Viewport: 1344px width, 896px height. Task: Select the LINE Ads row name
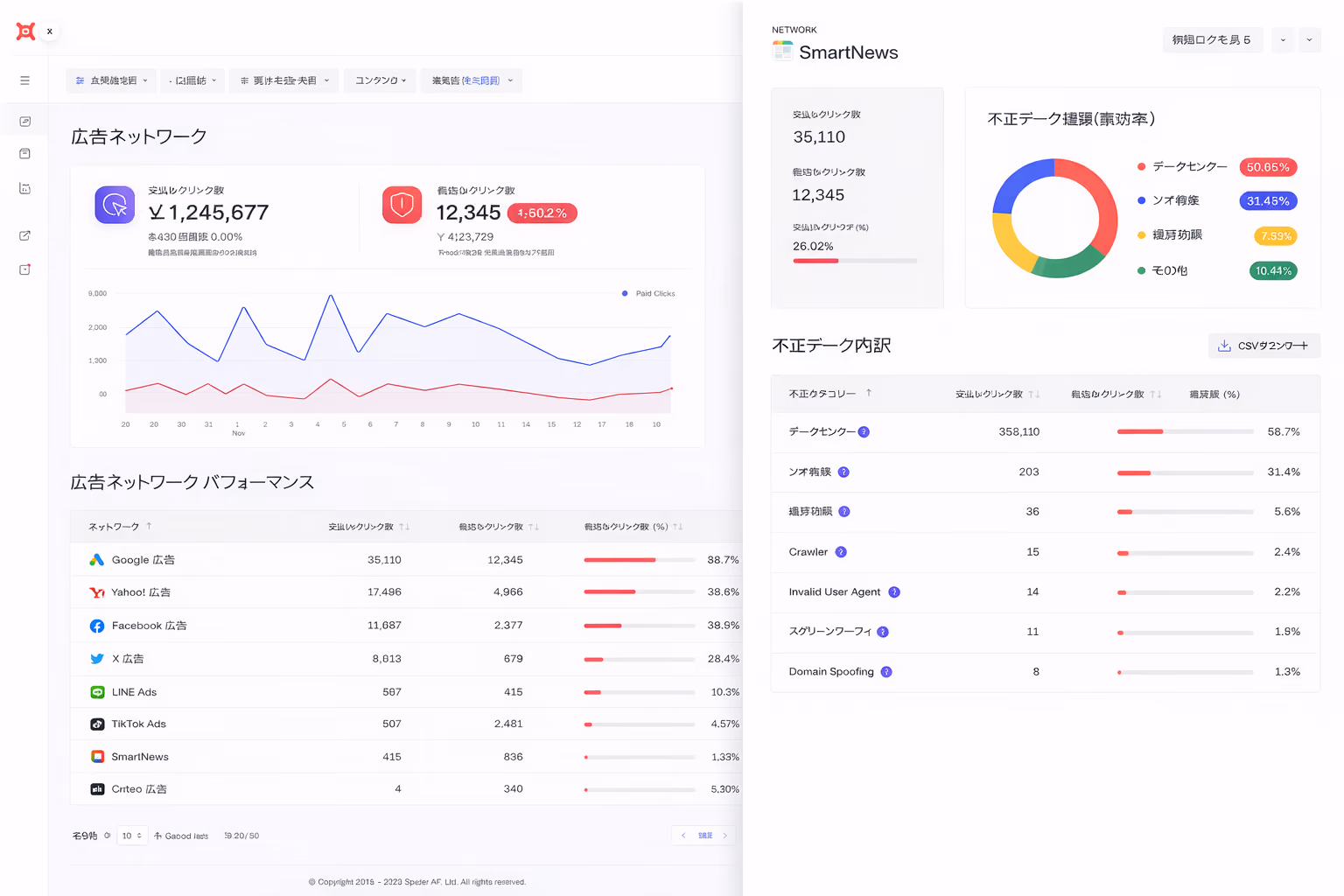[134, 692]
